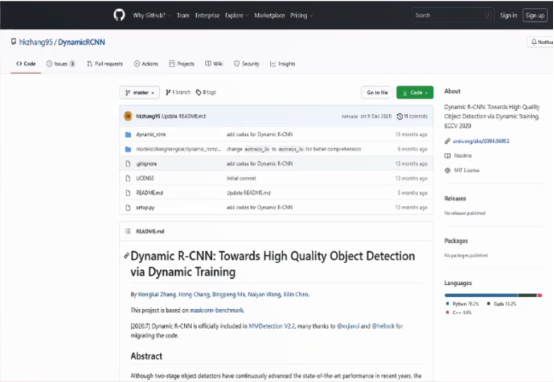Copy the heading anchor link icon
Image resolution: width=554 pixels, height=382 pixels.
point(126,256)
